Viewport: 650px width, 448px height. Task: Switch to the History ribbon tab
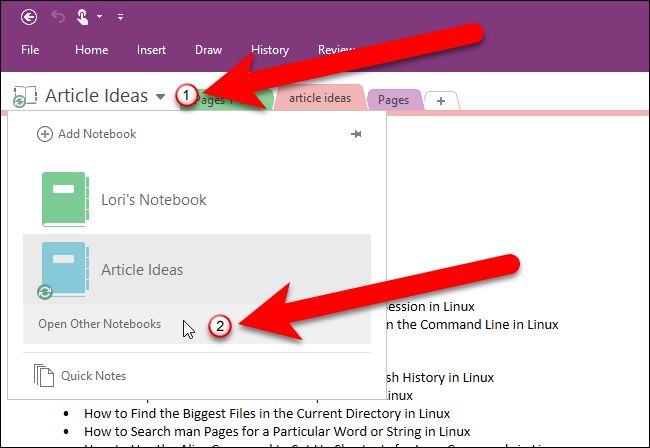(270, 50)
